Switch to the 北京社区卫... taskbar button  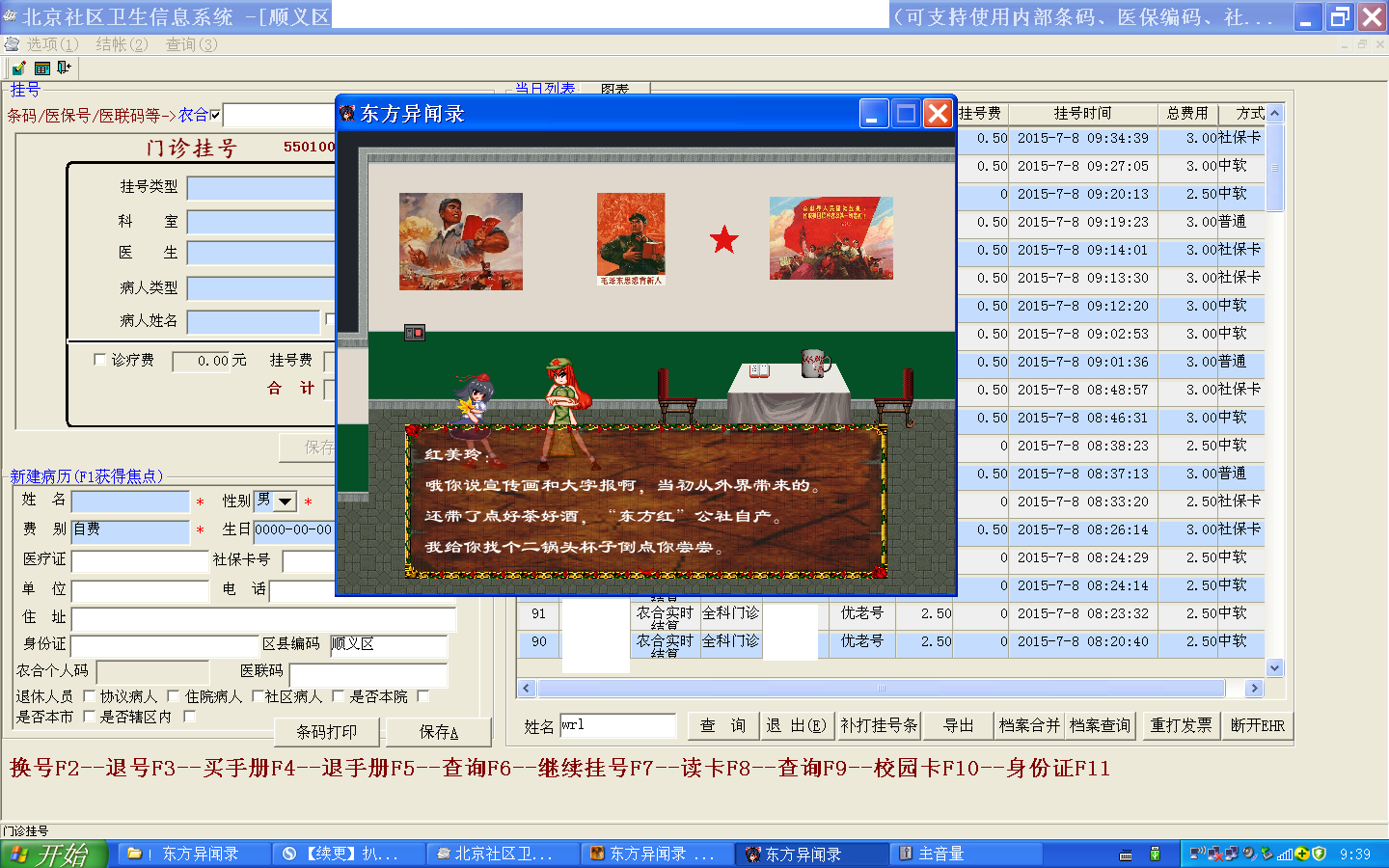click(502, 854)
